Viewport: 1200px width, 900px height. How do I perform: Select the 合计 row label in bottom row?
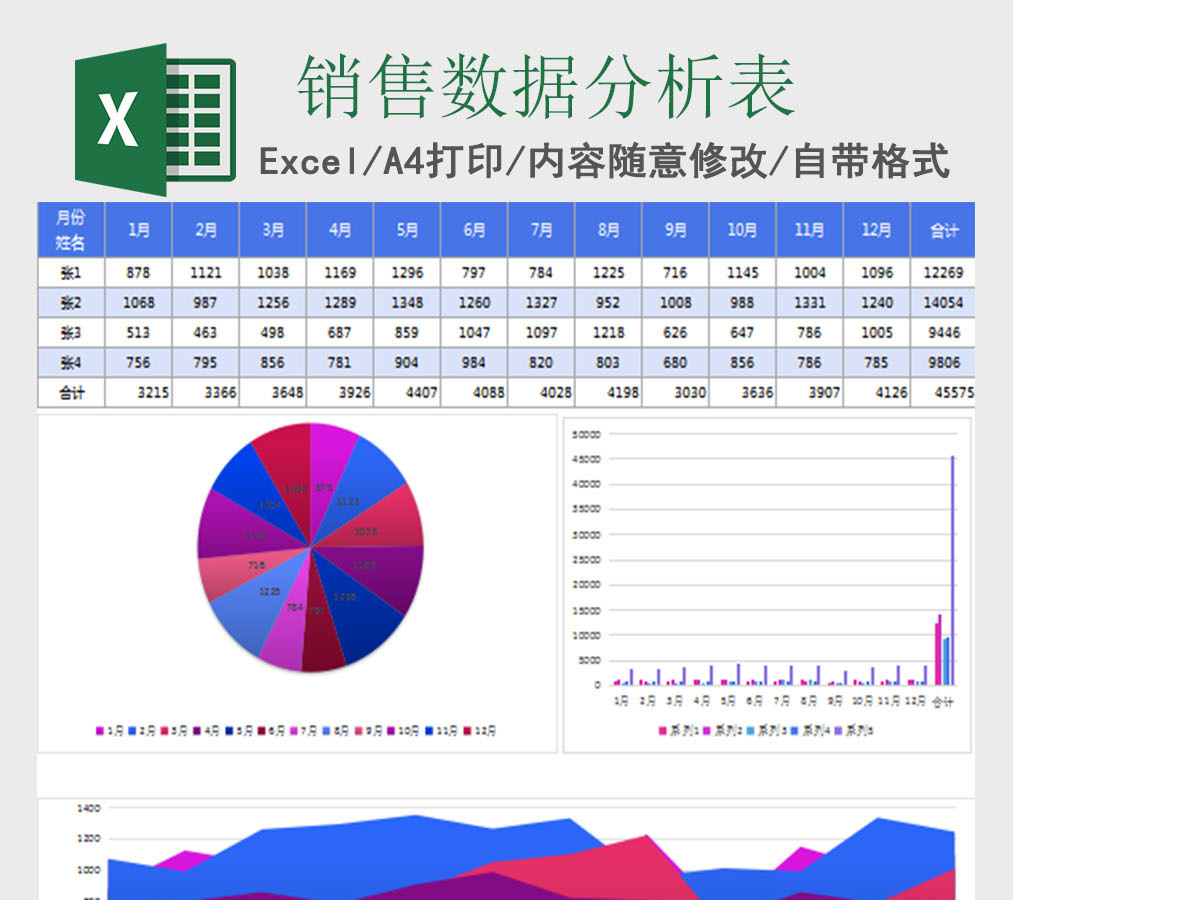pos(70,393)
